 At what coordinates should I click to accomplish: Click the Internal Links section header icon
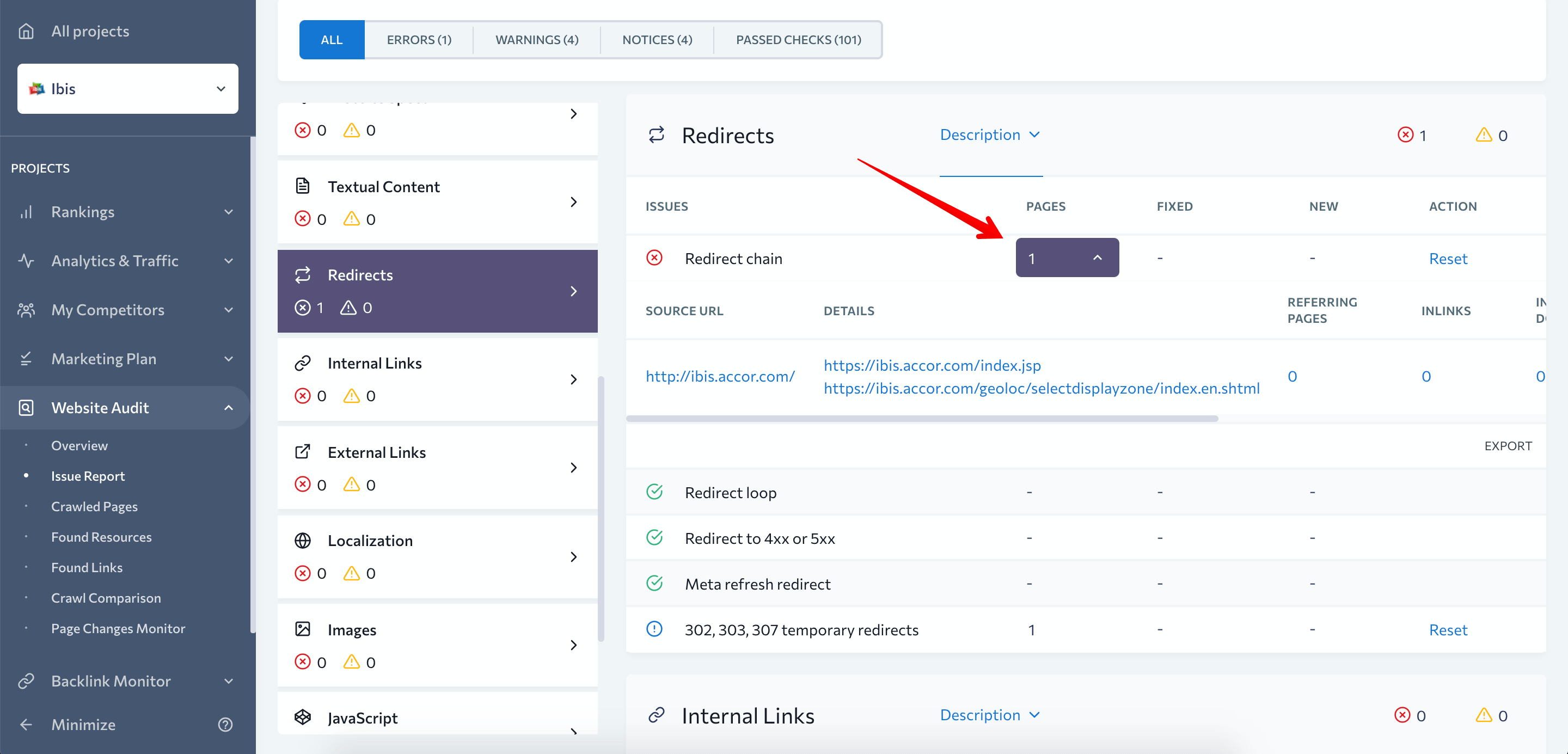[656, 714]
